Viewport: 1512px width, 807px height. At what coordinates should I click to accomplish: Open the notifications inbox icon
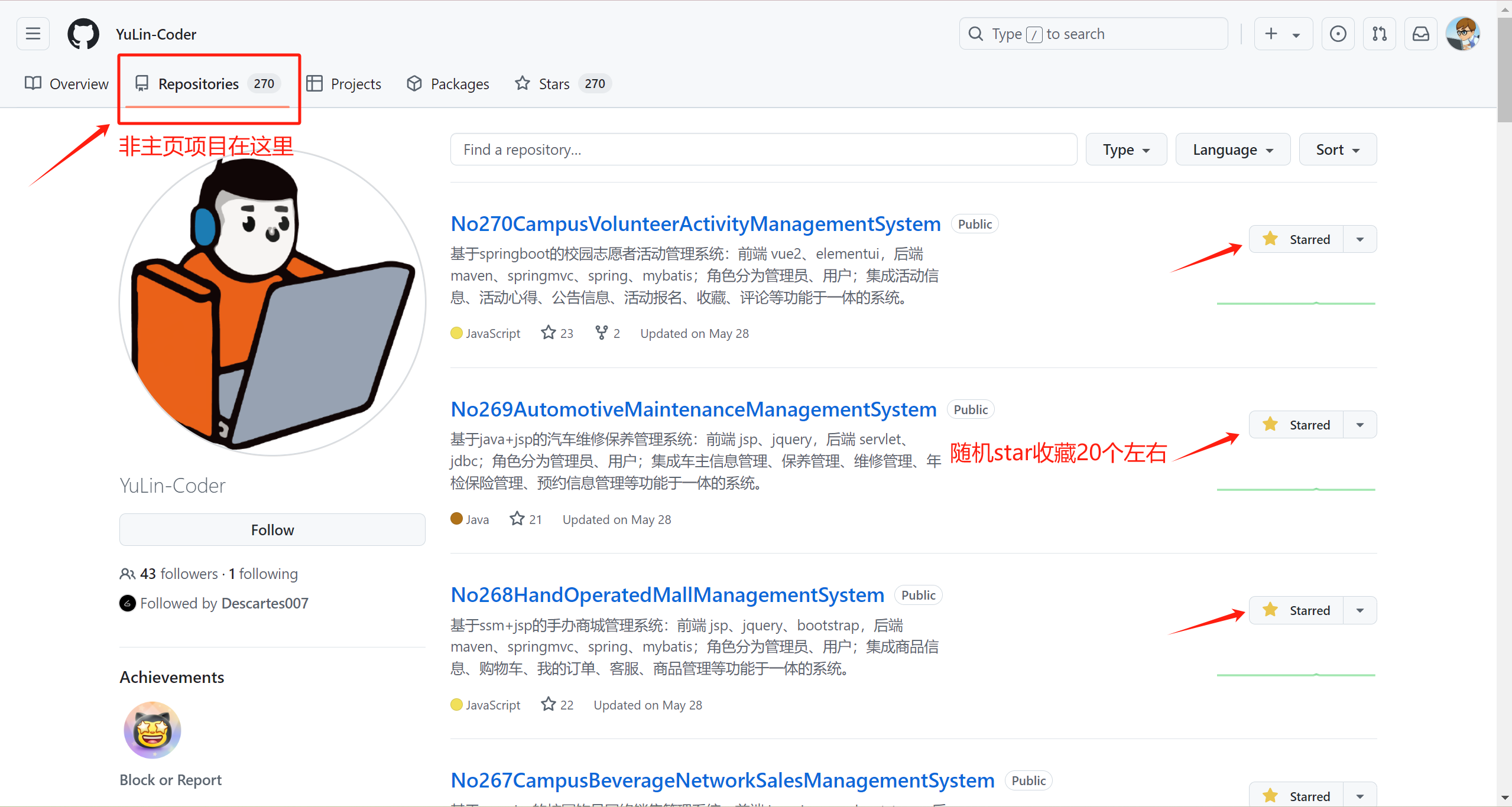click(x=1421, y=34)
